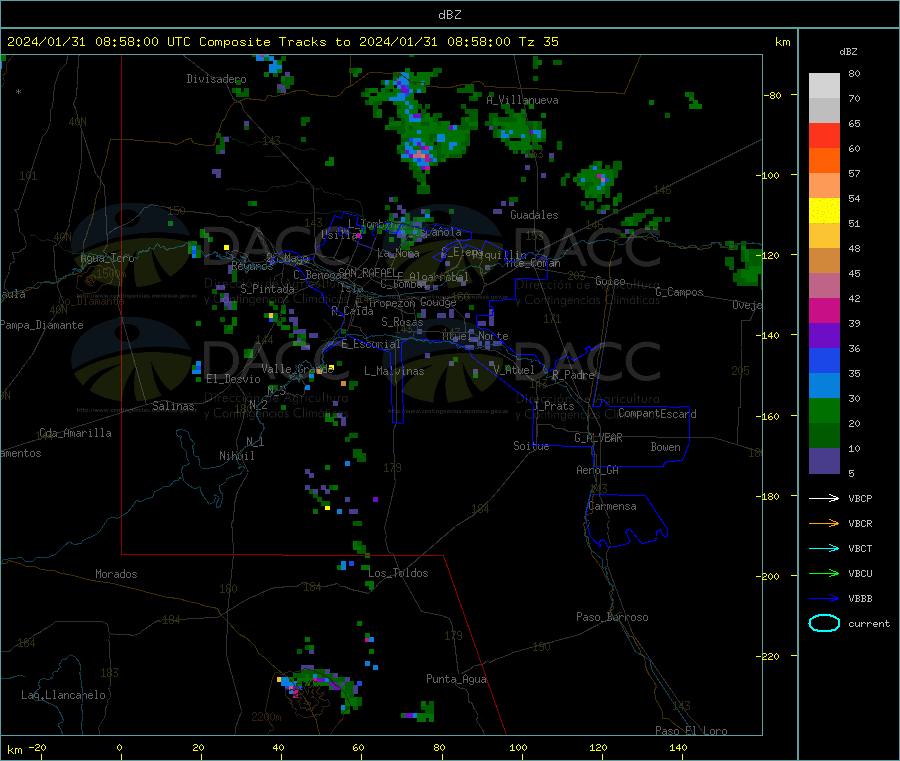Screen dimensions: 900x761
Task: Click the Paso_Barroso map label
Action: (612, 617)
